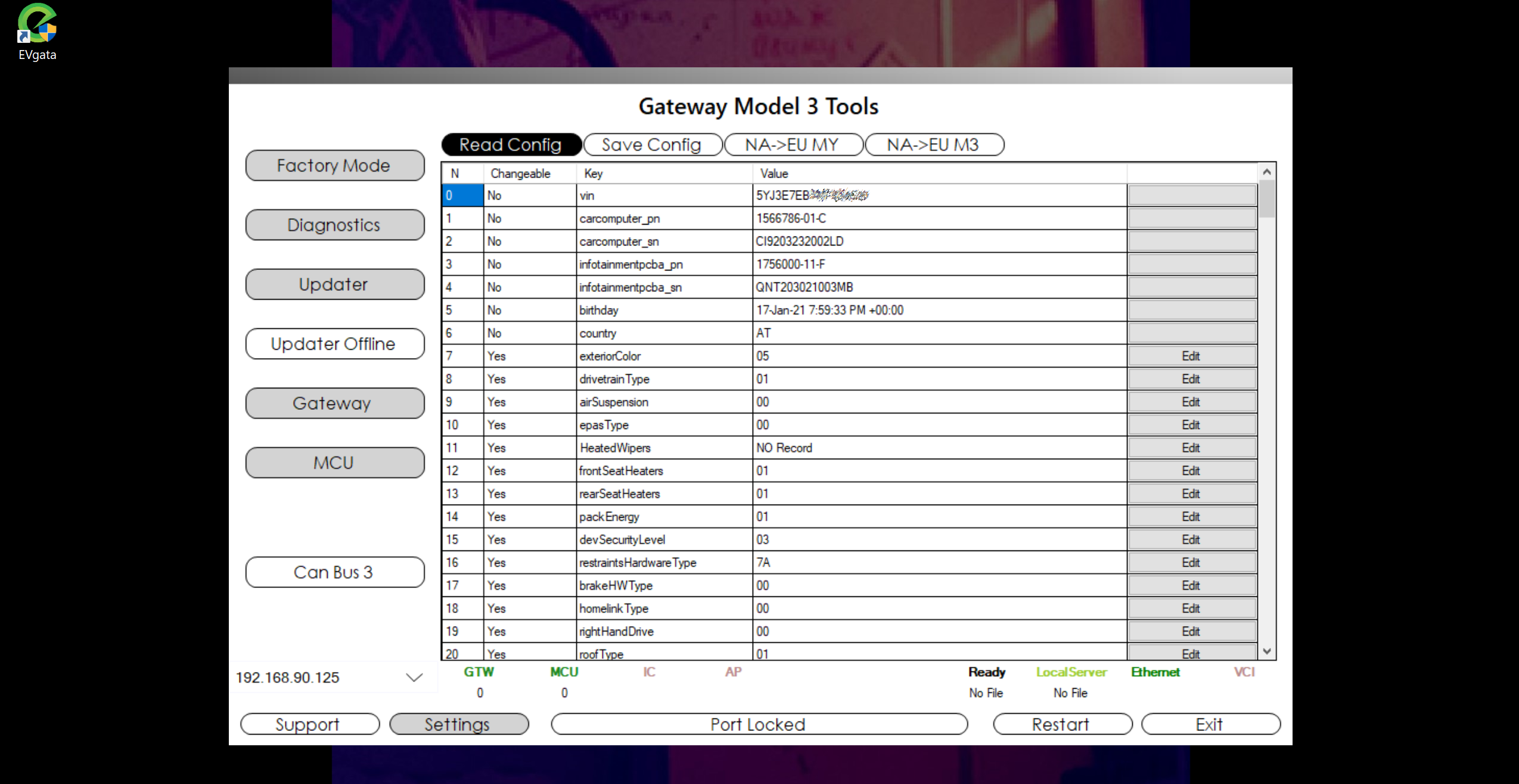1519x784 pixels.
Task: Select the value QNT203021003MB
Action: click(x=940, y=287)
